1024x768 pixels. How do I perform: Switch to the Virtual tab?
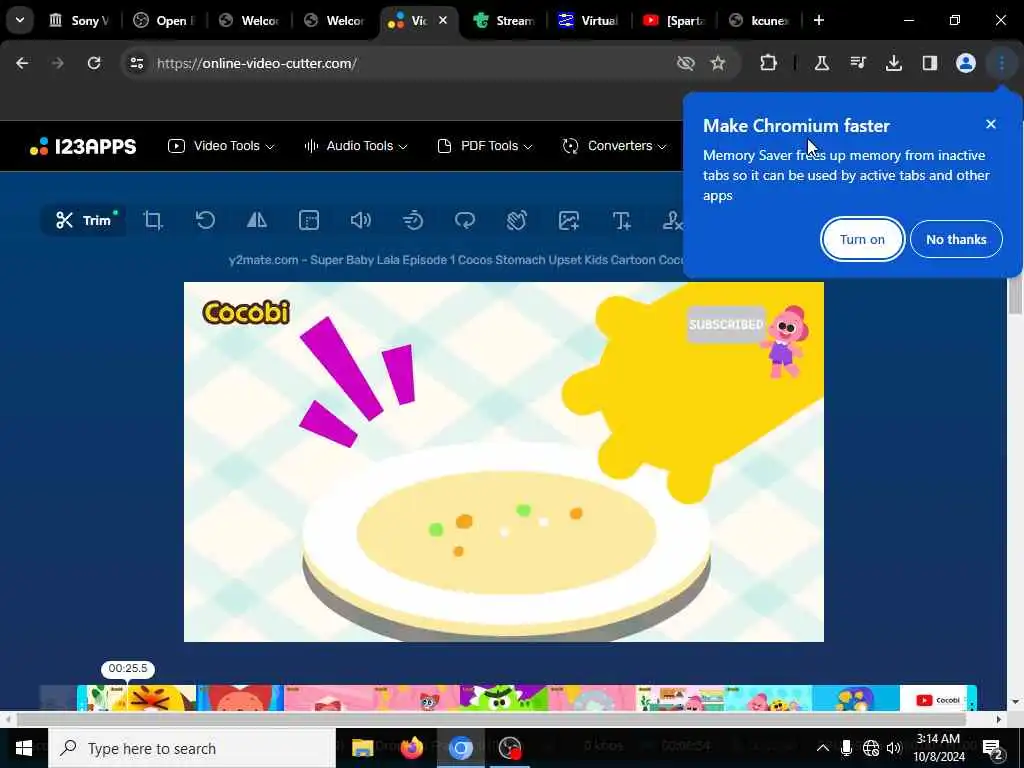(x=589, y=21)
